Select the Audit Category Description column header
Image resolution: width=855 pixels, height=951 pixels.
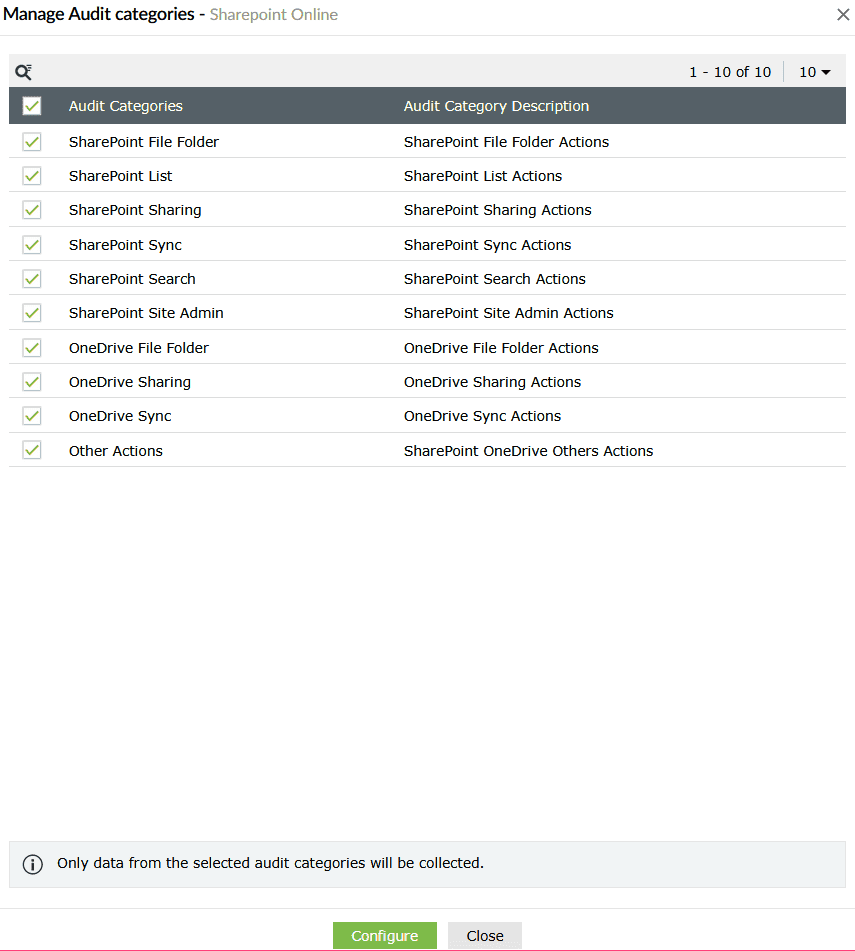496,105
